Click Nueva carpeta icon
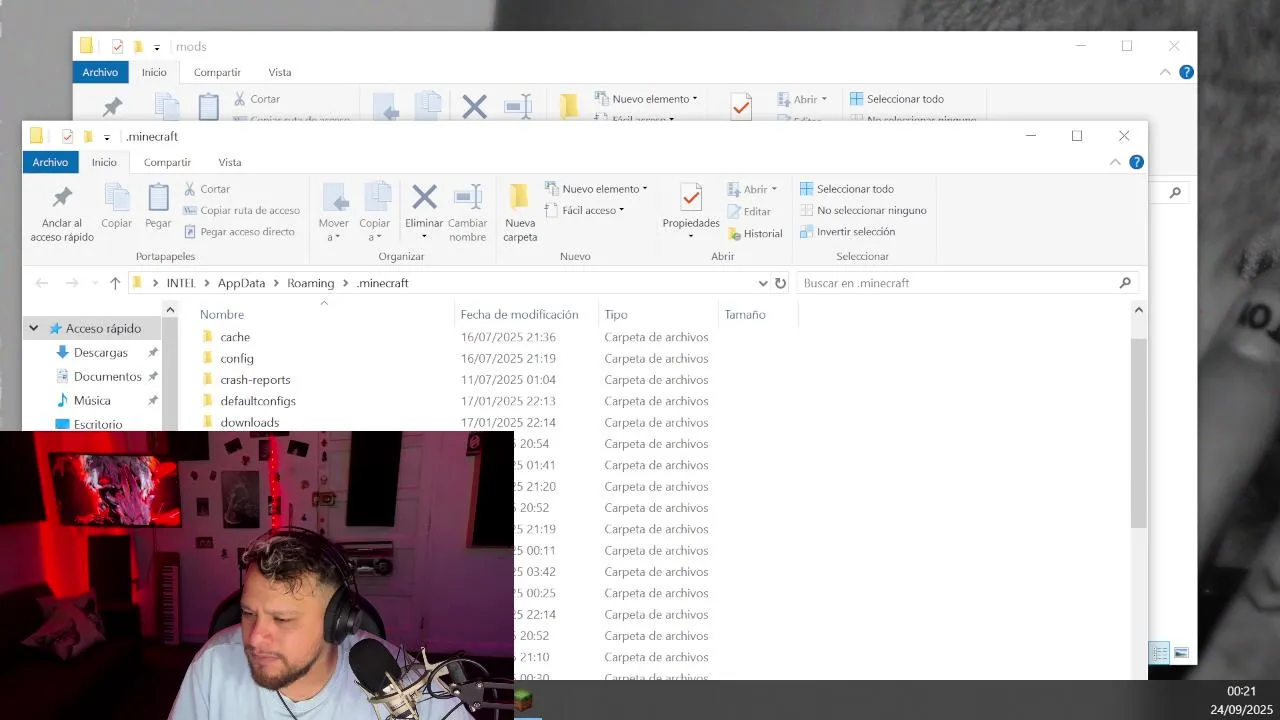The image size is (1280, 720). pyautogui.click(x=519, y=197)
